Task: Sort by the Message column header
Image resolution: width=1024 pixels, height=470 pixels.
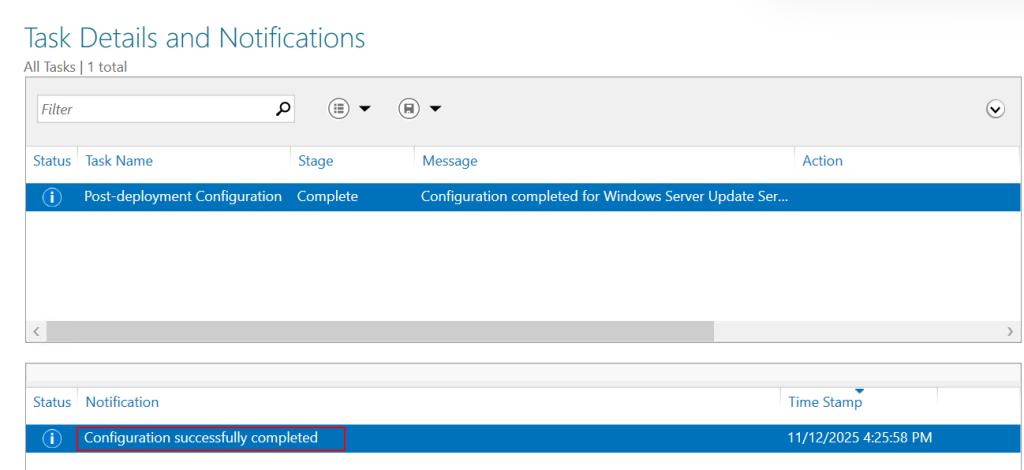Action: point(449,161)
